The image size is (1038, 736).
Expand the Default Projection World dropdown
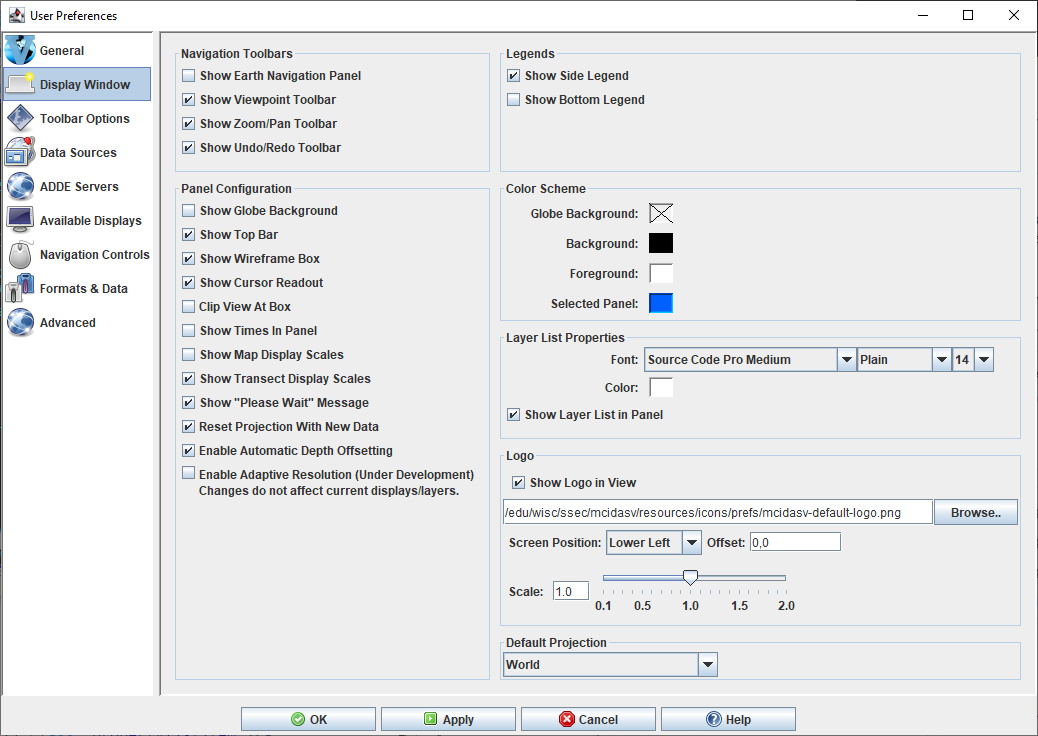point(707,665)
